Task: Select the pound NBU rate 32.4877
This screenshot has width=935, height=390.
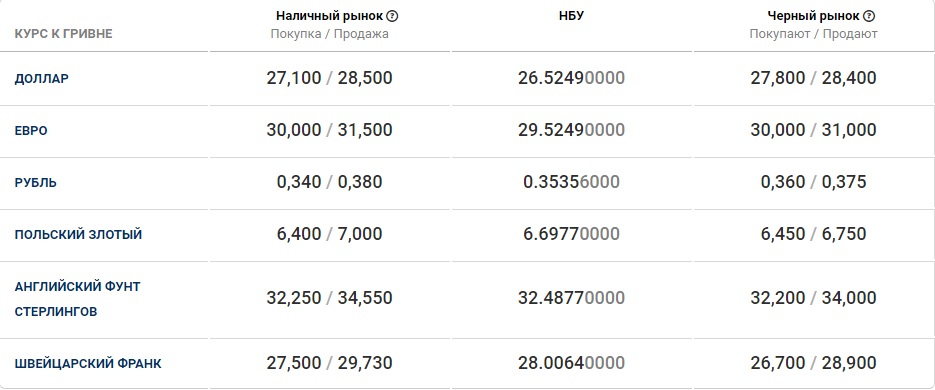Action: pyautogui.click(x=571, y=298)
